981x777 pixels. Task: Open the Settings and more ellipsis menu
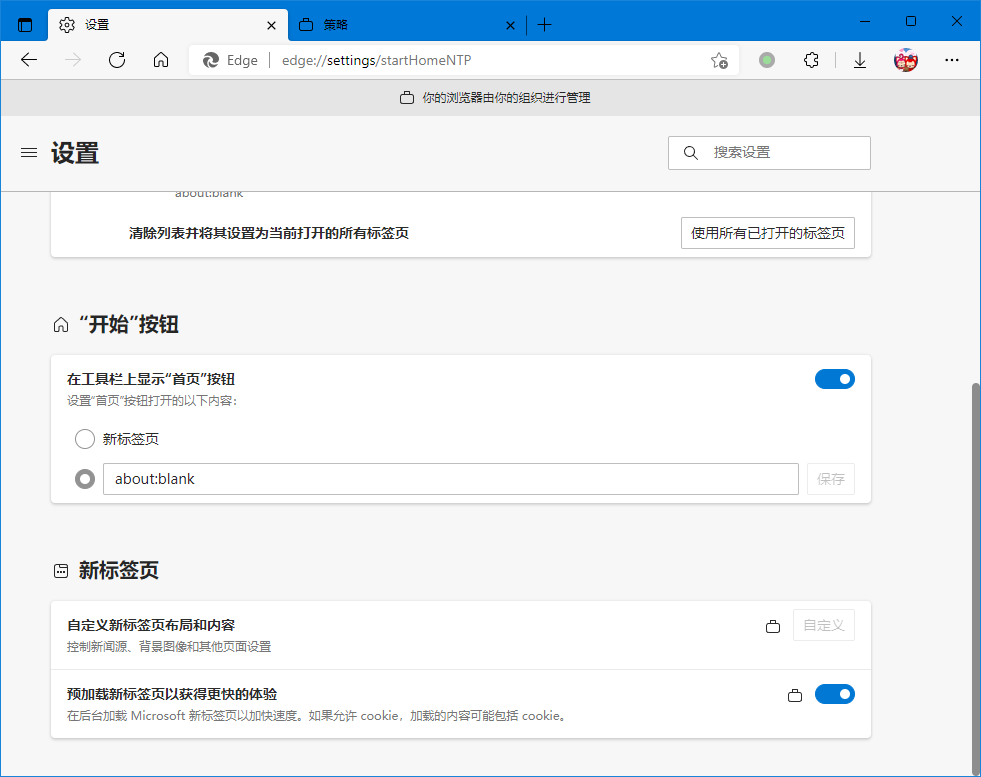952,60
